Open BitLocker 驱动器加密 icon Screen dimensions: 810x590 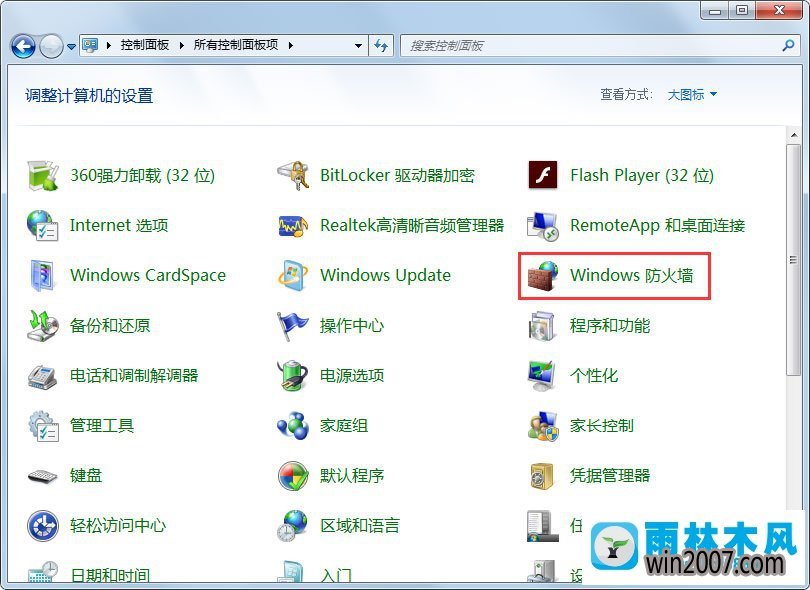tap(293, 176)
